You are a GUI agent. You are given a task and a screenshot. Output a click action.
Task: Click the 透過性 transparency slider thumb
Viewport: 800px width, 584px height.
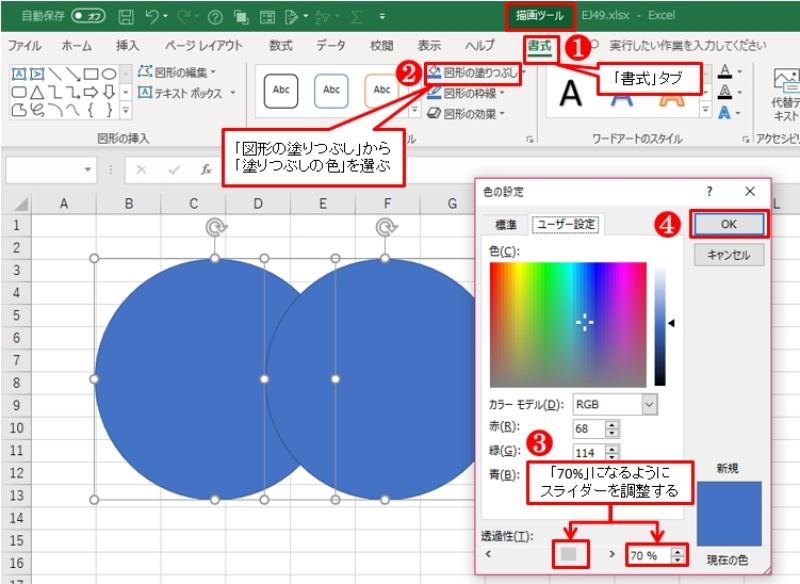[x=569, y=553]
